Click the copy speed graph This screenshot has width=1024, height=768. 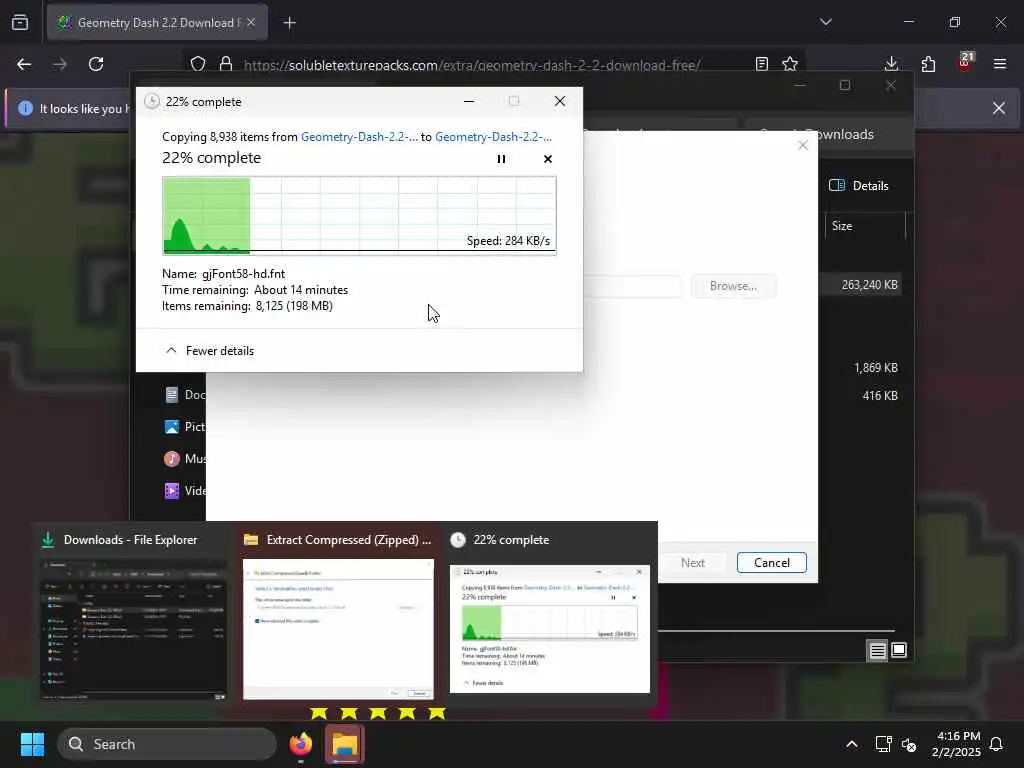click(359, 216)
